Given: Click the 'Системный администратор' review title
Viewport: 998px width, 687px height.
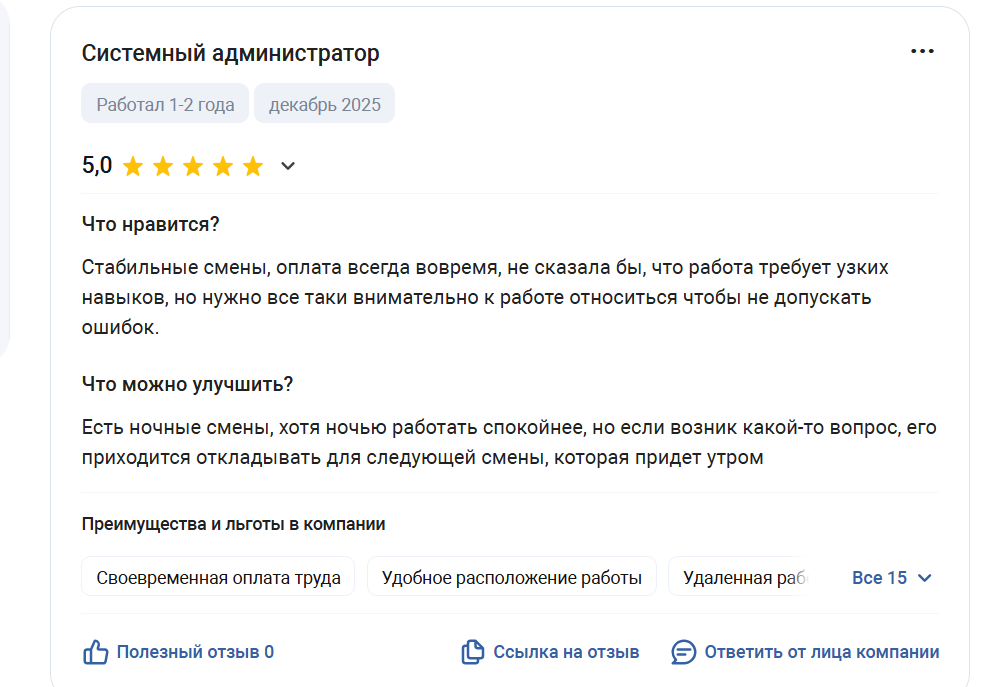Looking at the screenshot, I should 230,53.
